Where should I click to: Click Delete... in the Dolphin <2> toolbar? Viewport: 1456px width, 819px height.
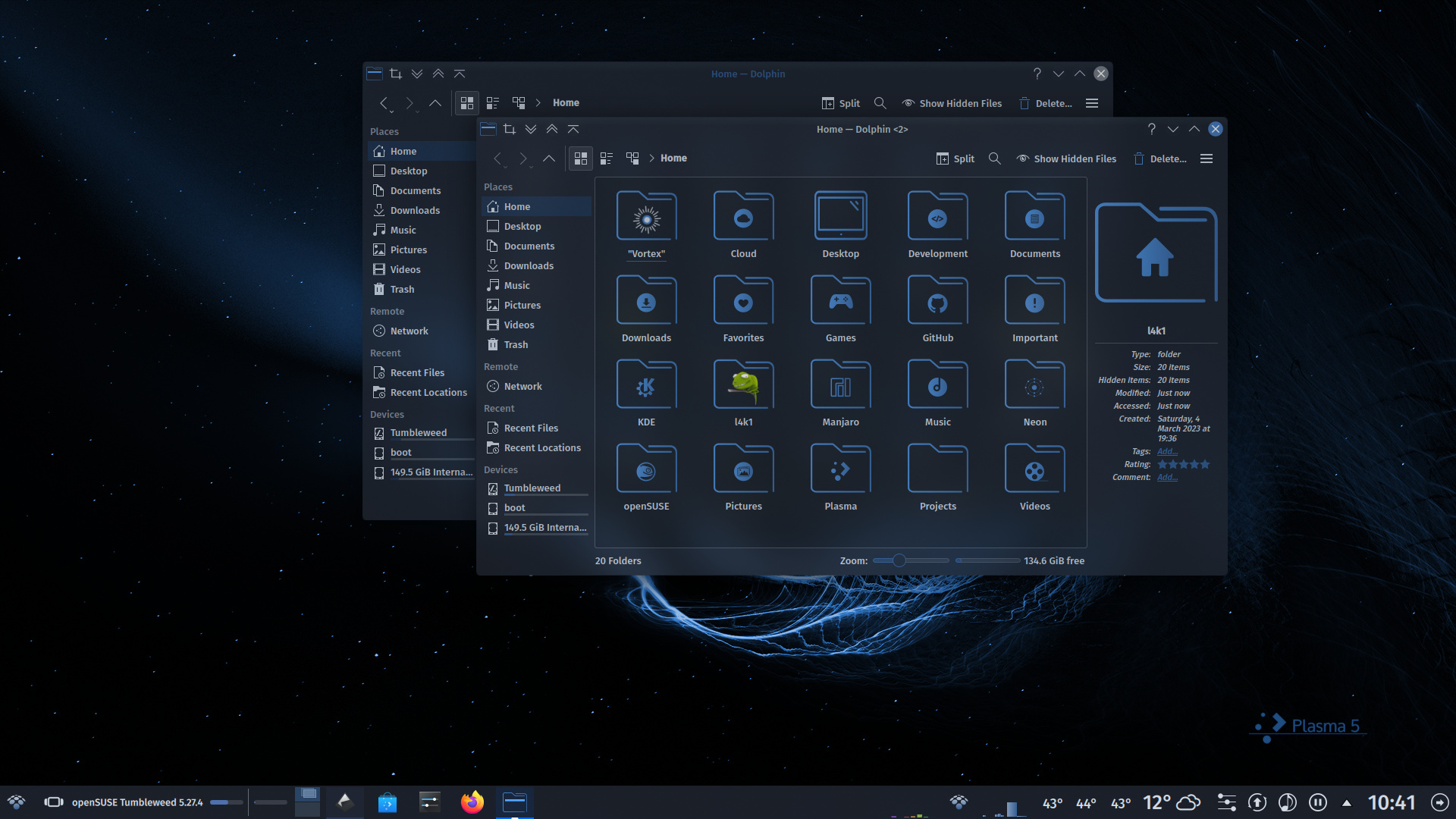(x=1159, y=158)
